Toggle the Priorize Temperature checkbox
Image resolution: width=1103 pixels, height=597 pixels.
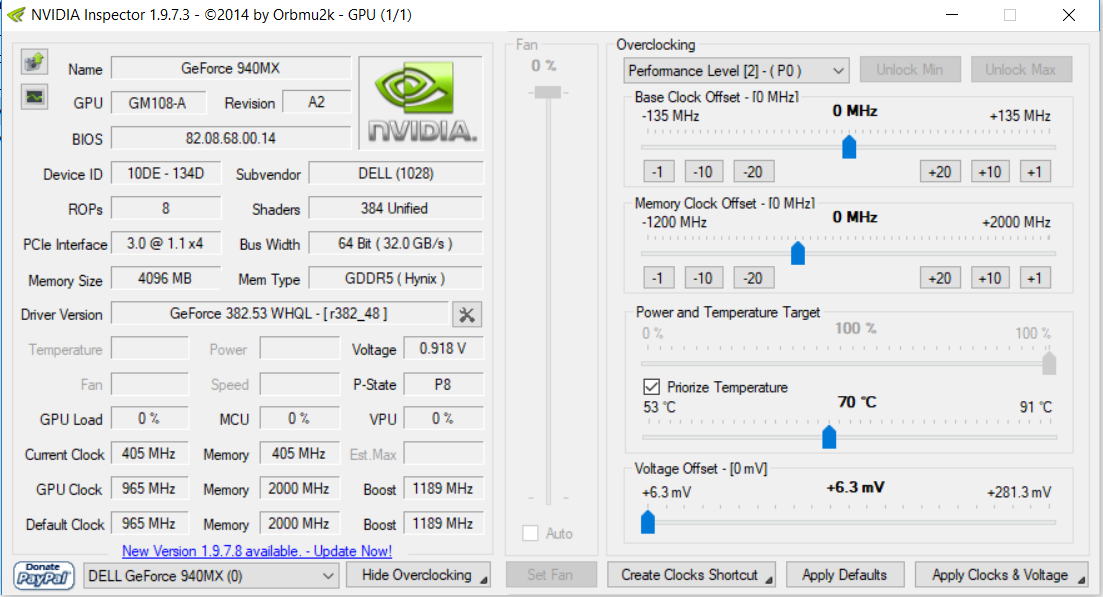[x=651, y=387]
